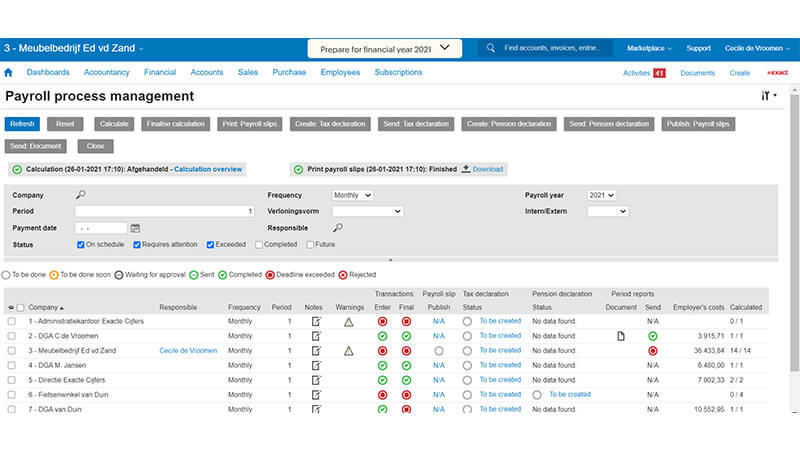Open the Verloningsvorm dropdown

[x=367, y=211]
